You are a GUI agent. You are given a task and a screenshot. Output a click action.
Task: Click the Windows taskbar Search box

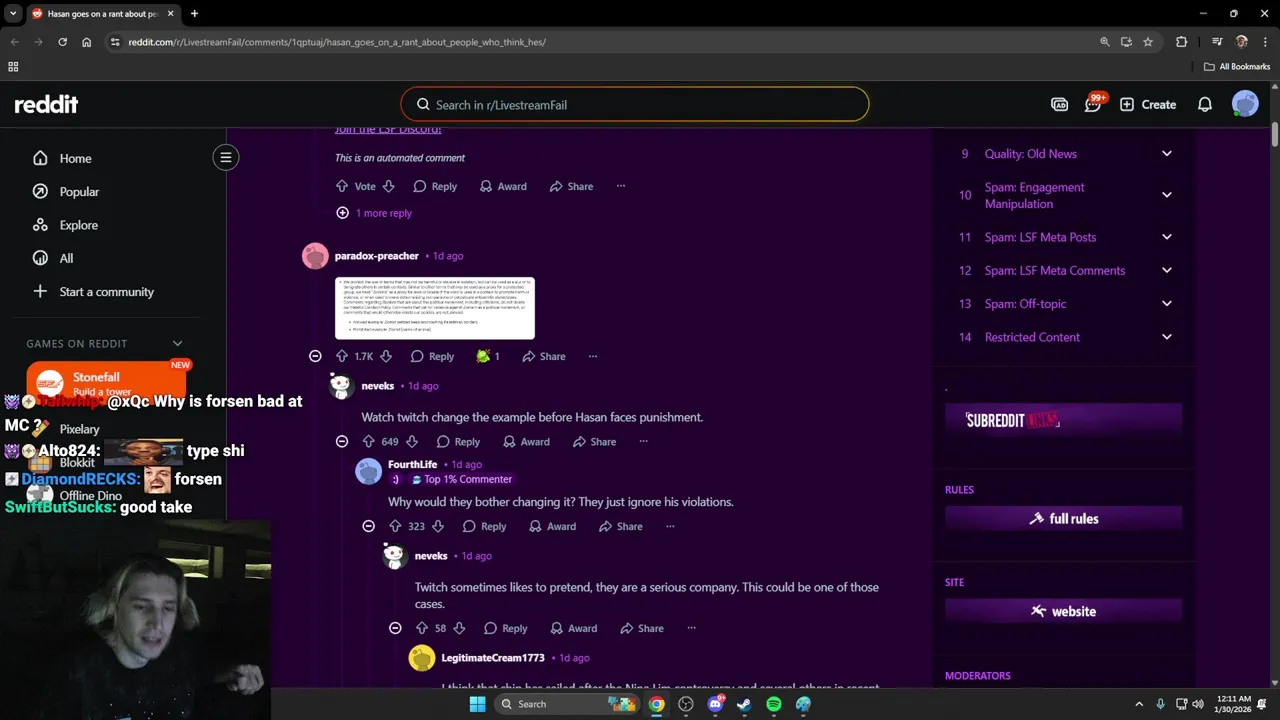pyautogui.click(x=565, y=704)
